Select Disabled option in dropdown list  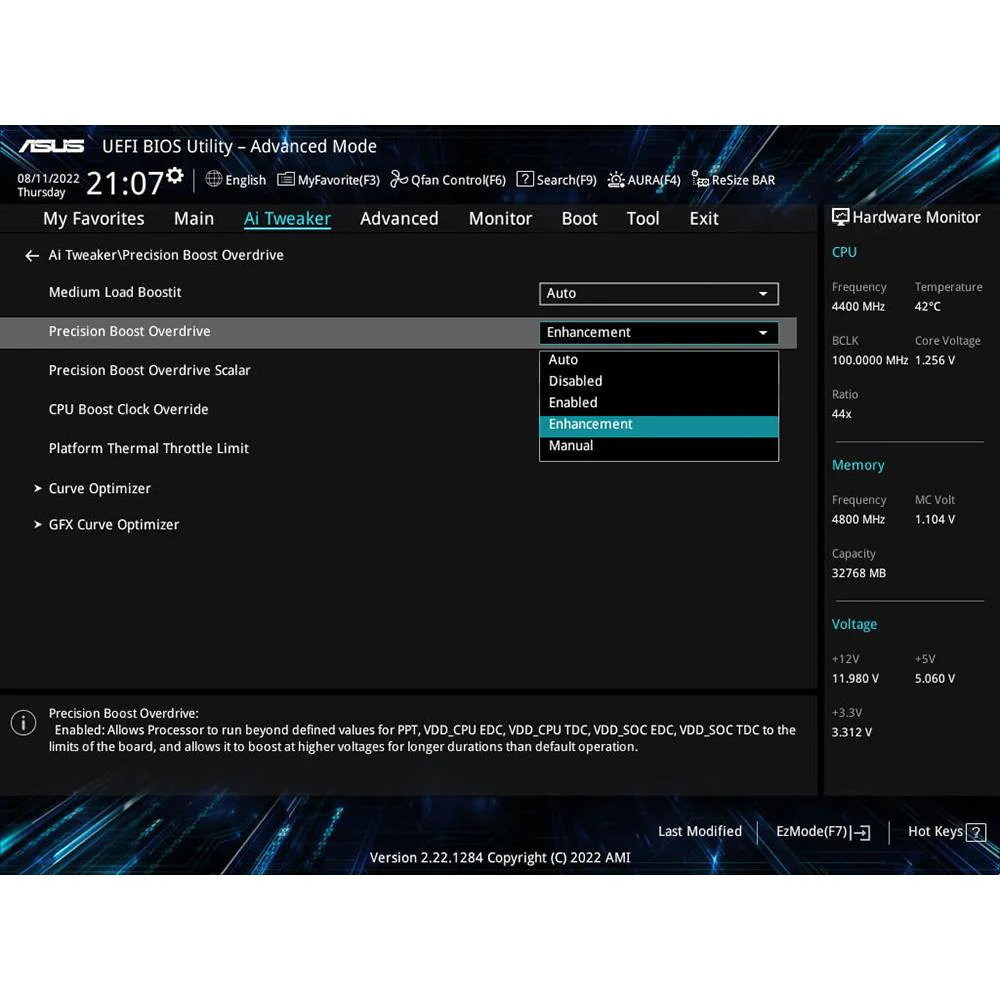point(658,381)
